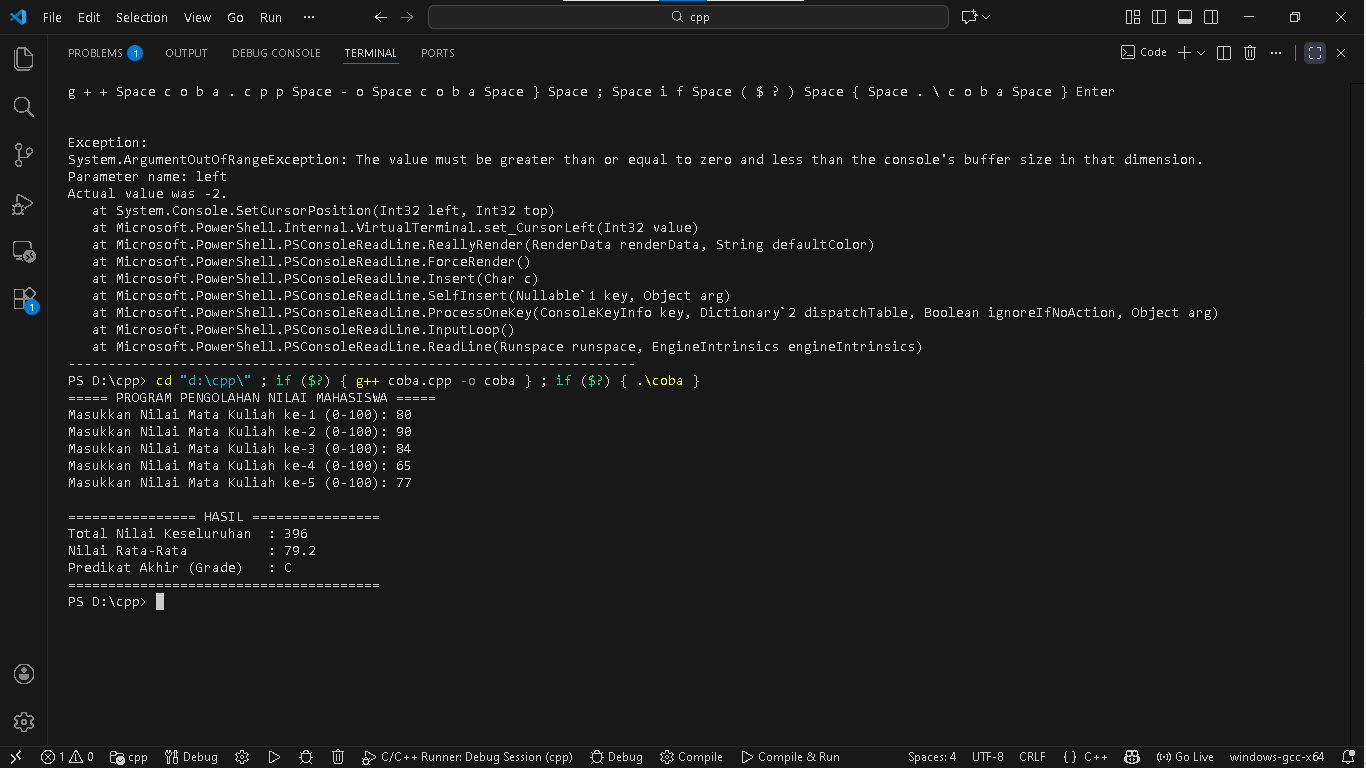Toggle the primary side bar
Viewport: 1366px width, 768px height.
point(1159,17)
